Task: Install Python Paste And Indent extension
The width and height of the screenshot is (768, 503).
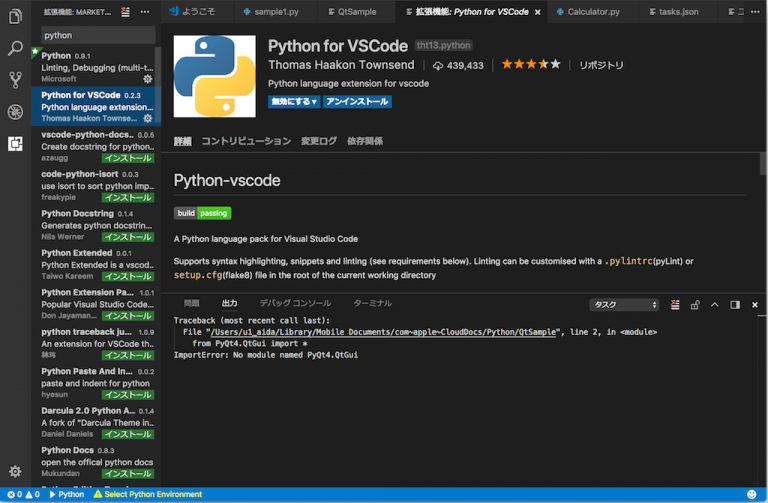Action: coord(128,395)
